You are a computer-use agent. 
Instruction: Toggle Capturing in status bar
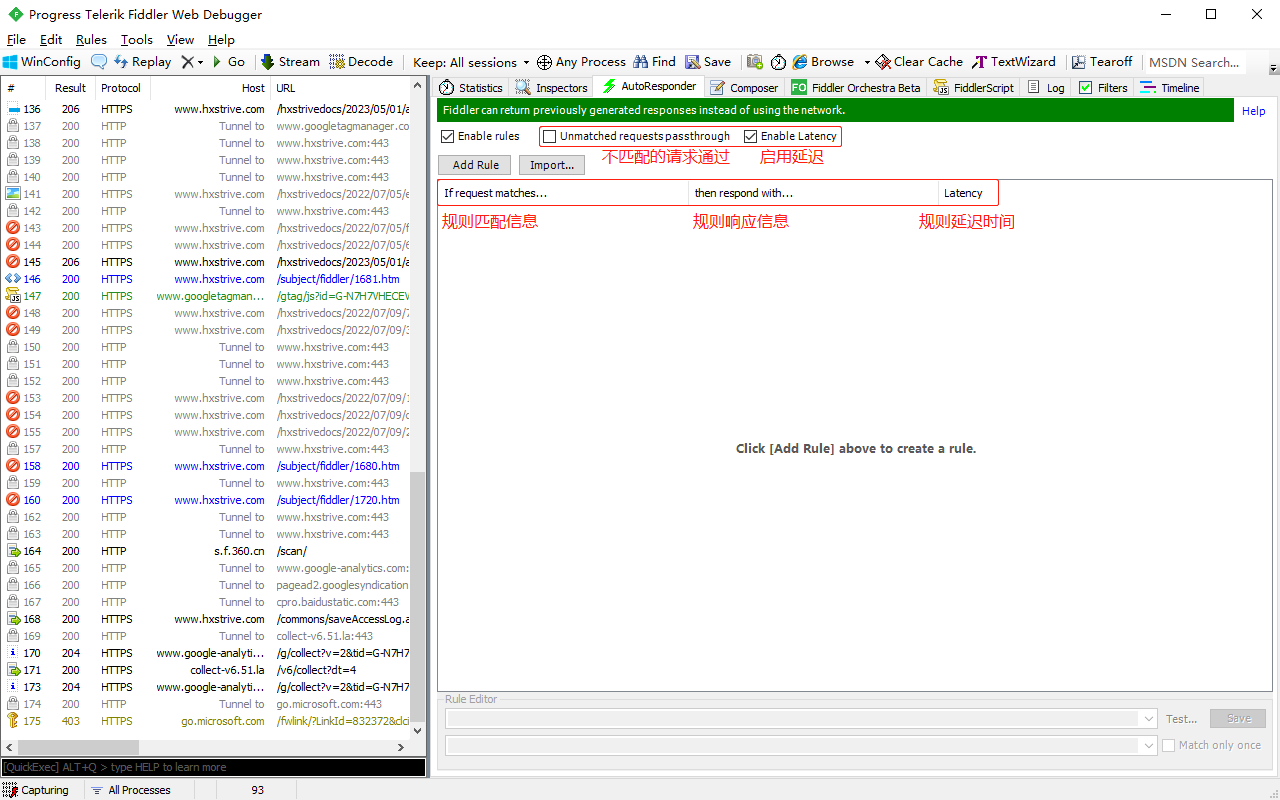point(36,790)
